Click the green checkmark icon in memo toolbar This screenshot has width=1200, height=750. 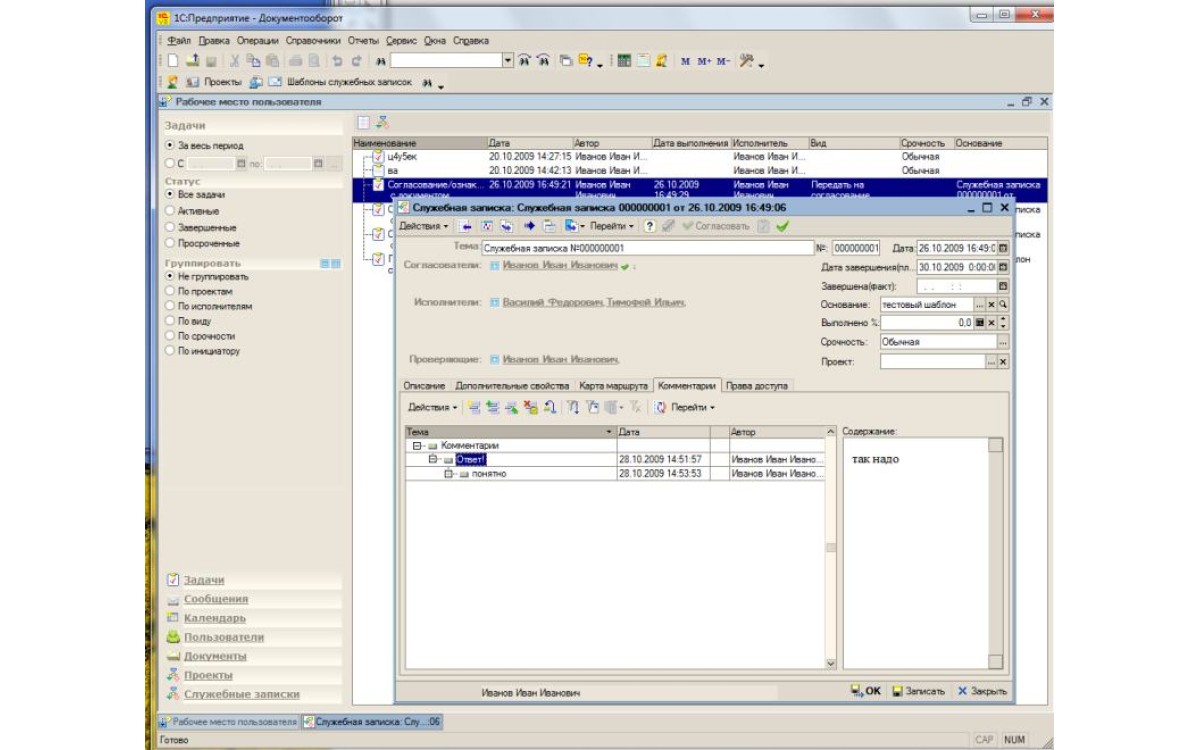782,226
